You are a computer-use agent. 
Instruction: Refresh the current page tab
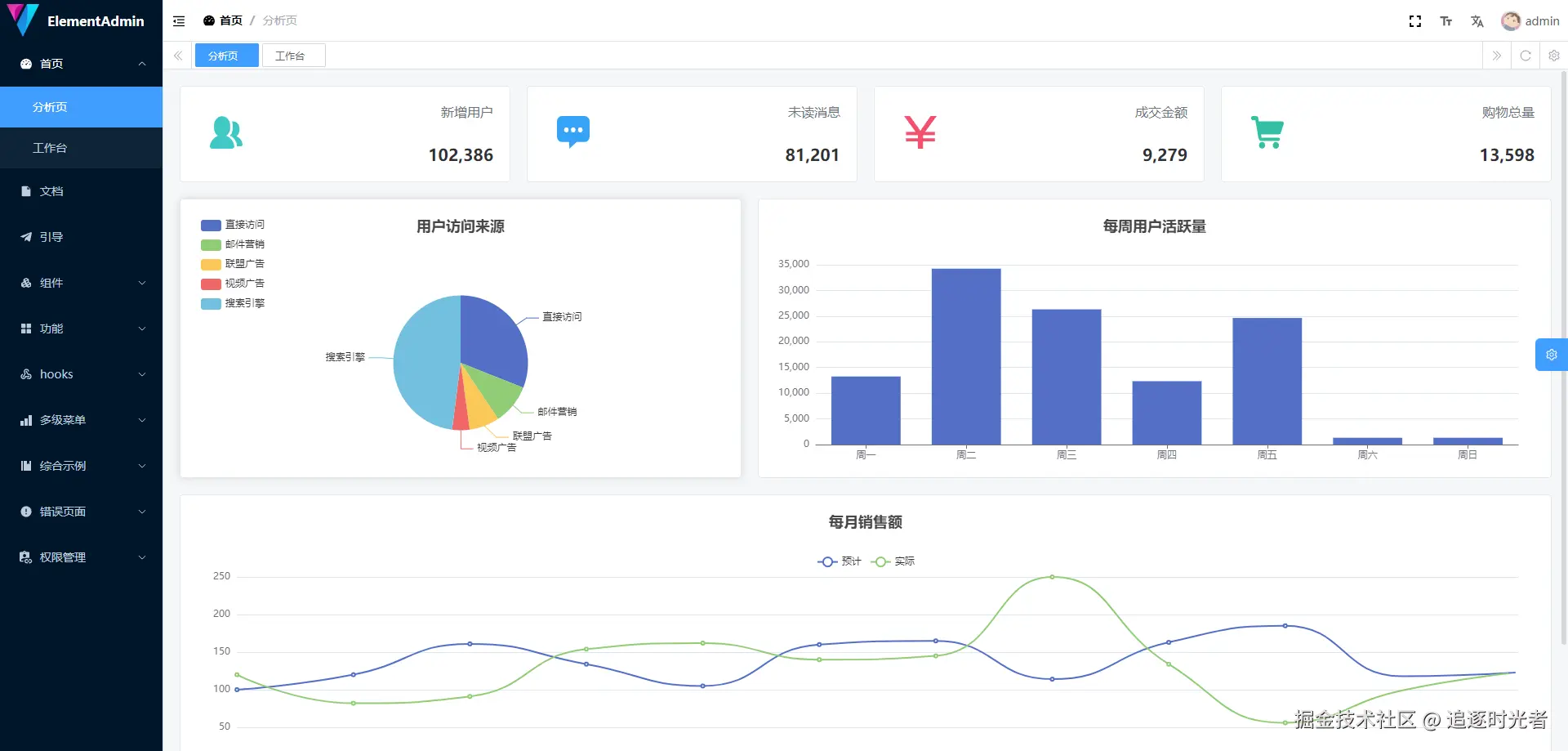coord(1526,56)
